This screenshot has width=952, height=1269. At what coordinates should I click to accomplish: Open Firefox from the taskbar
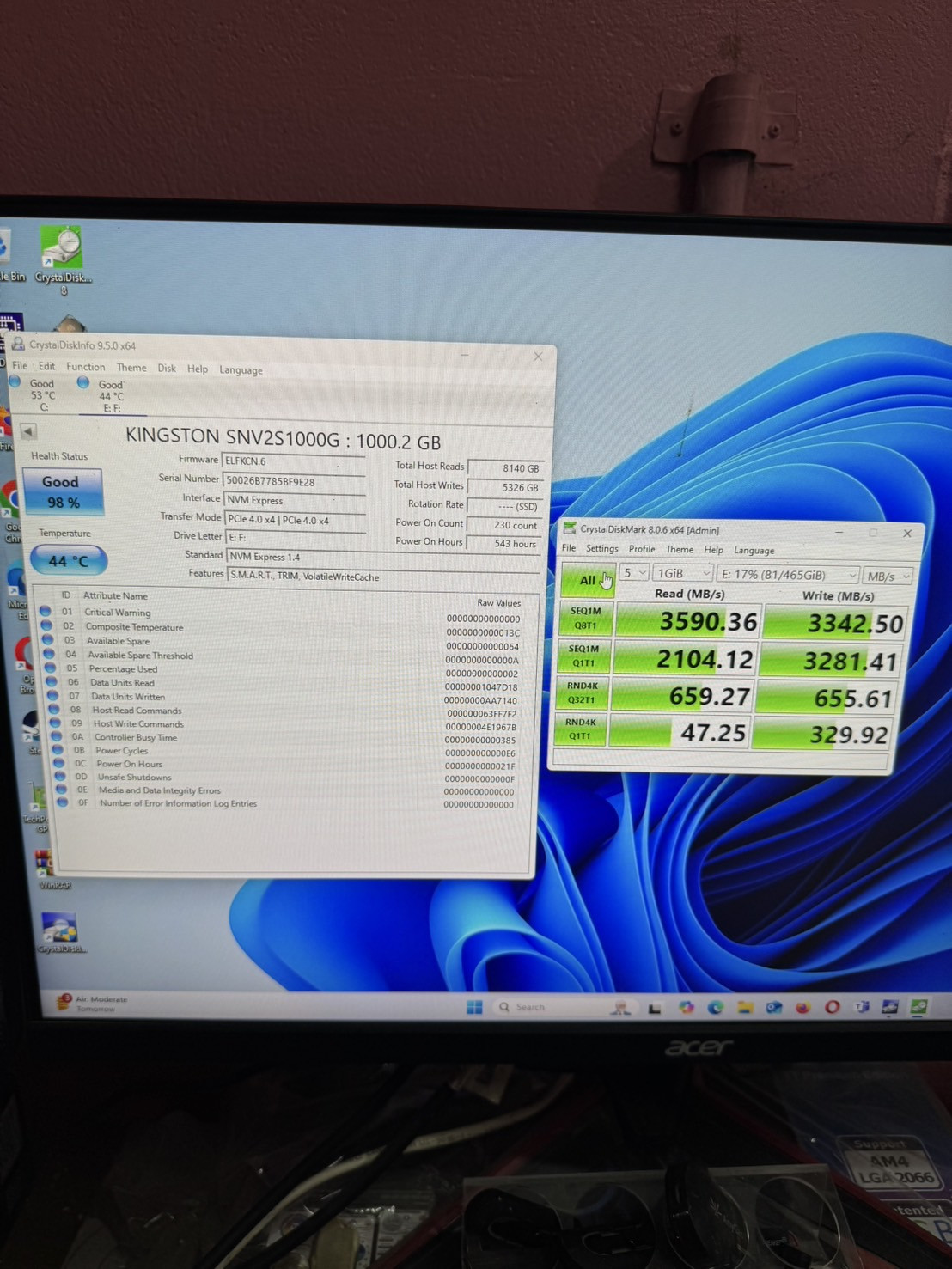pyautogui.click(x=802, y=1007)
